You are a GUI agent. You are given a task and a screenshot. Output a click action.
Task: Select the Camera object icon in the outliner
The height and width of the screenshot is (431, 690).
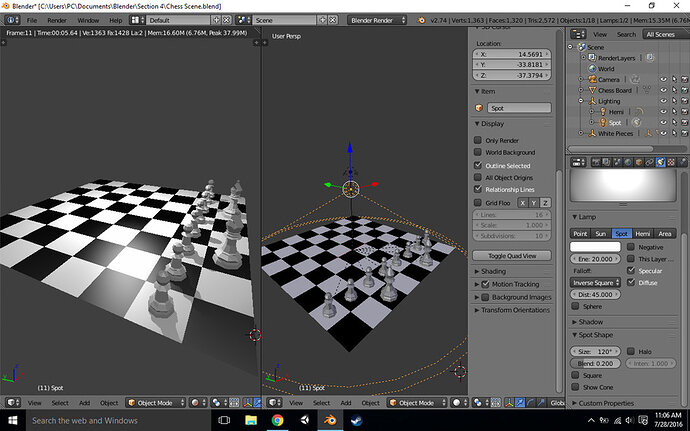coord(590,79)
